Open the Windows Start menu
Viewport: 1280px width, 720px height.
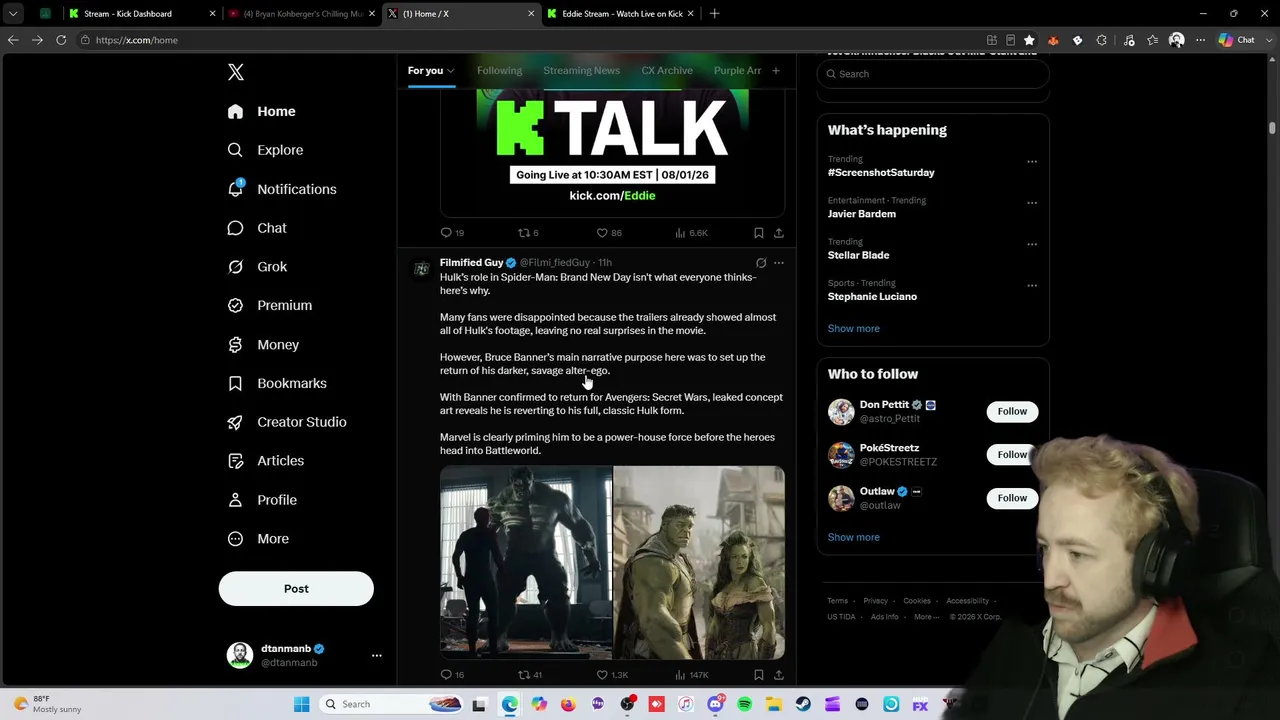[301, 704]
